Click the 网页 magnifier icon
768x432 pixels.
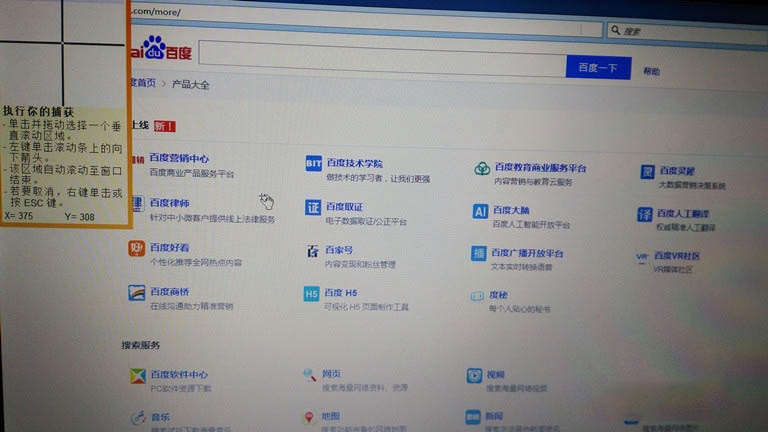point(309,375)
